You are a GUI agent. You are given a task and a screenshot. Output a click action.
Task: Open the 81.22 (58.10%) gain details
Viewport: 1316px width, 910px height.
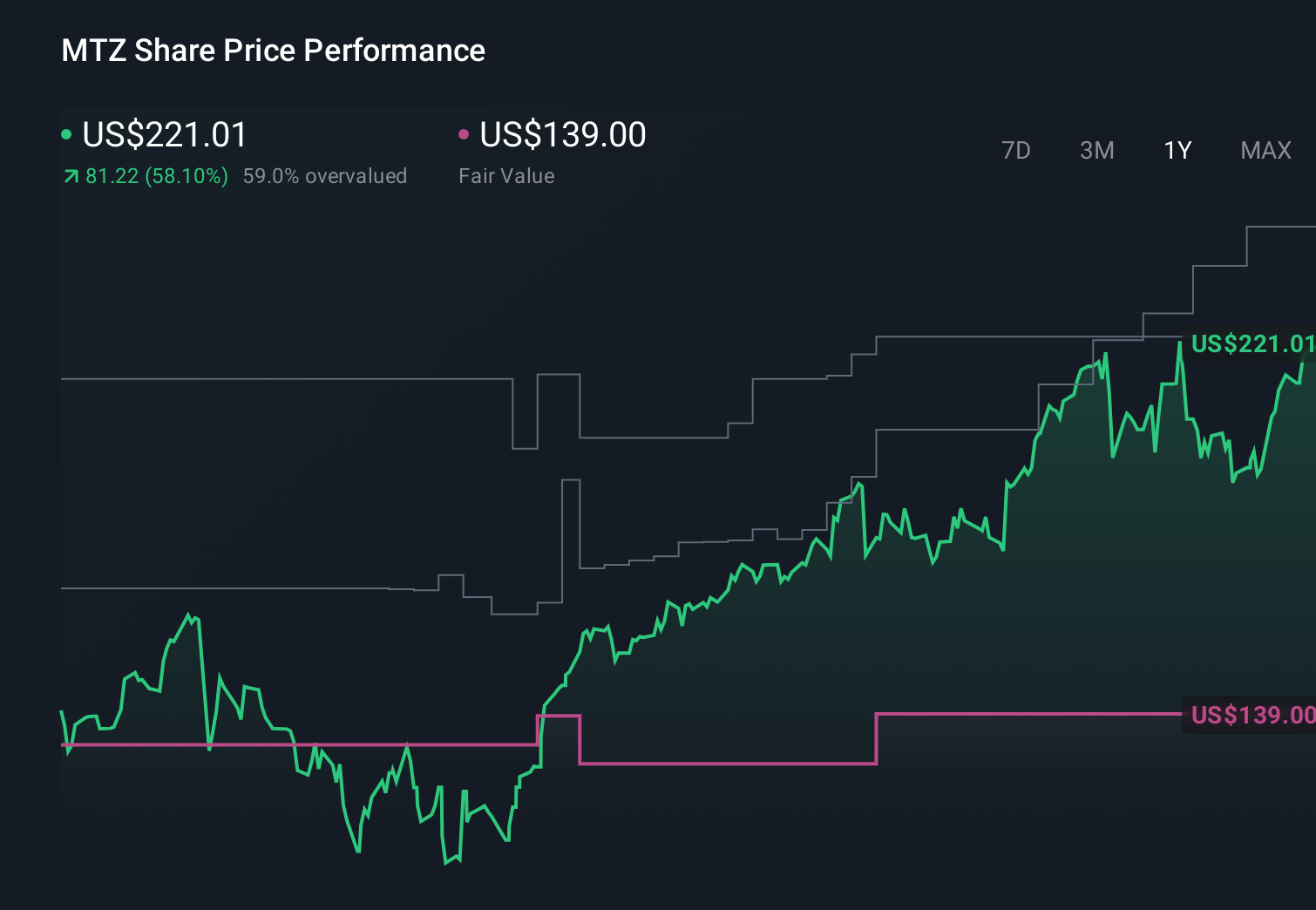coord(155,176)
